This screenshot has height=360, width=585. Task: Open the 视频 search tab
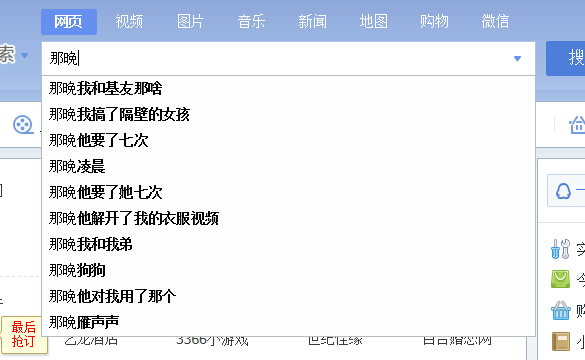click(129, 22)
